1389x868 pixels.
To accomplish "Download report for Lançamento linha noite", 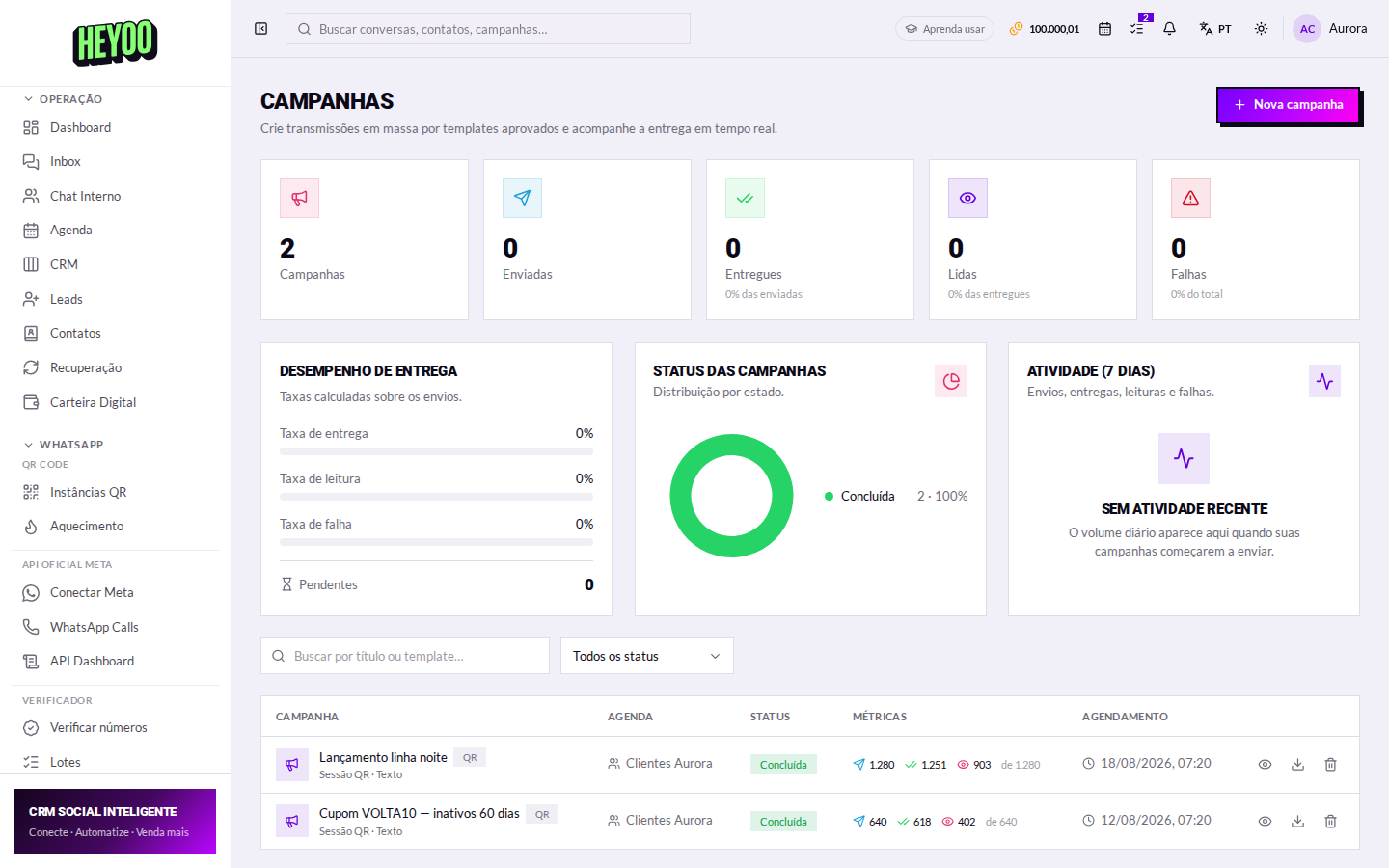I will (1297, 764).
